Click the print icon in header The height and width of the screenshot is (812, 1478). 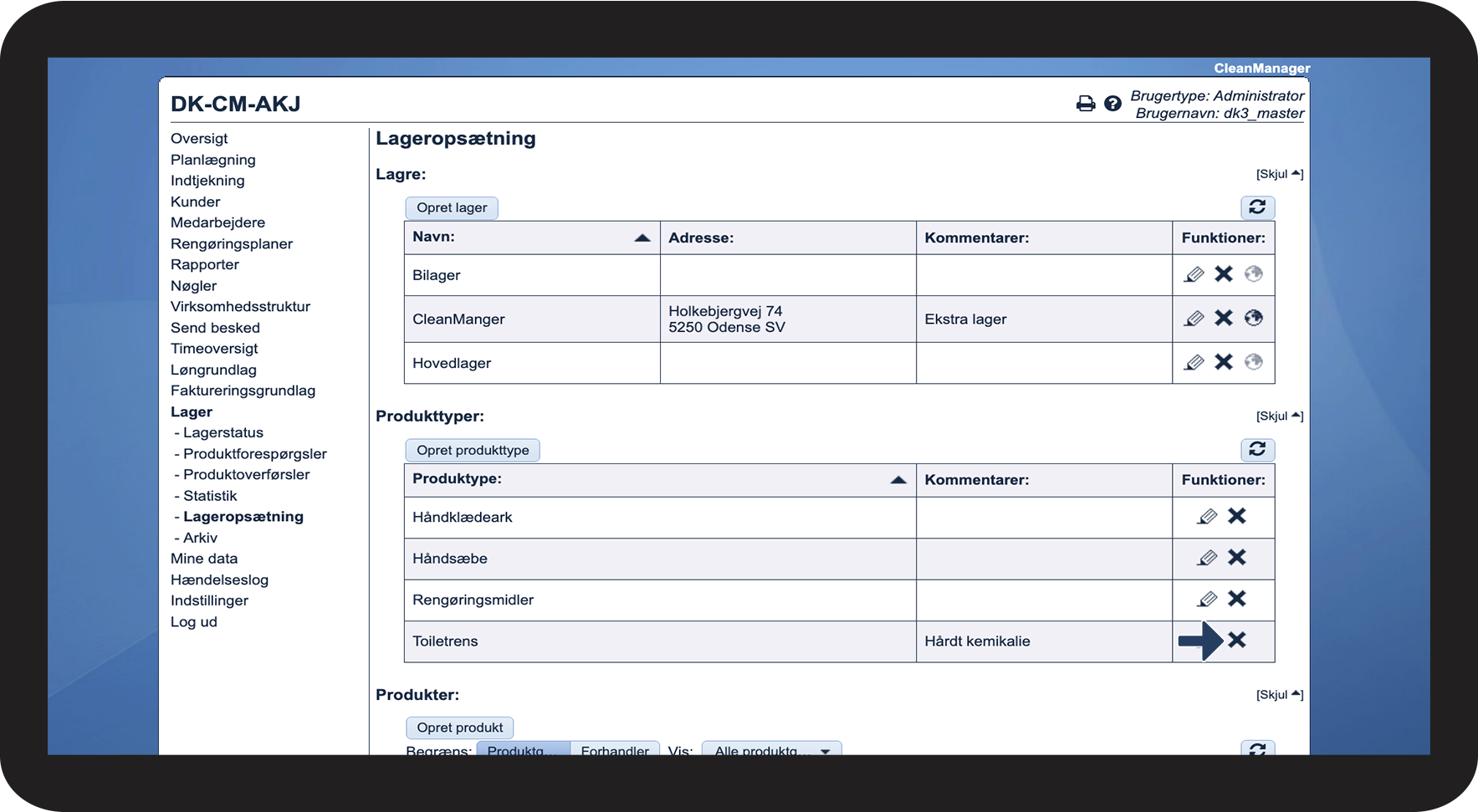[1085, 104]
